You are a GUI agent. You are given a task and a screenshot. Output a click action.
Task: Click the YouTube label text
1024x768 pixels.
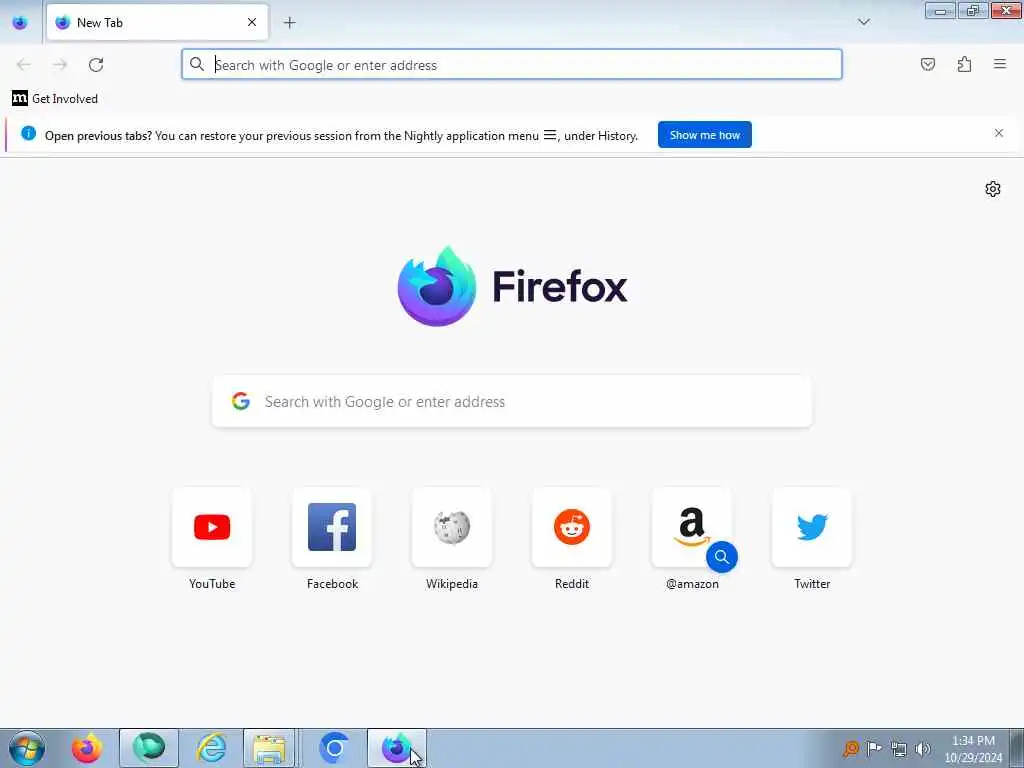tap(212, 584)
